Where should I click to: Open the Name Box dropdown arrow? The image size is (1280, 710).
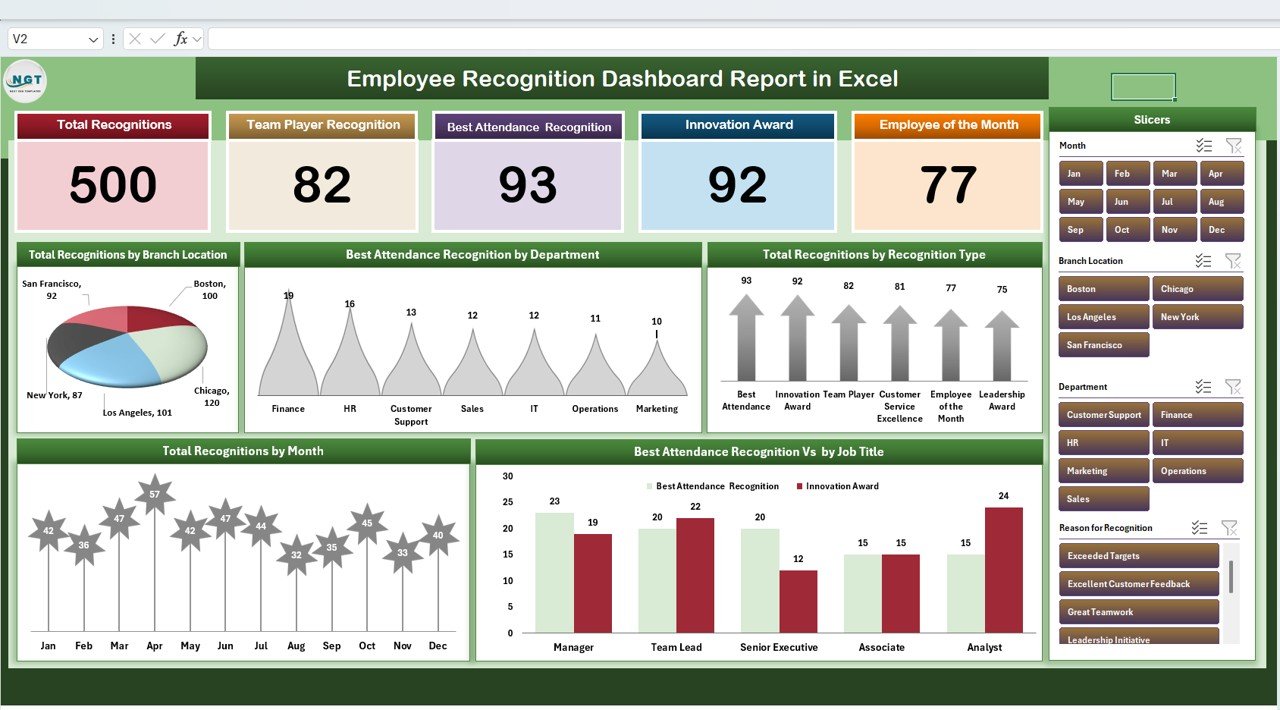(94, 40)
